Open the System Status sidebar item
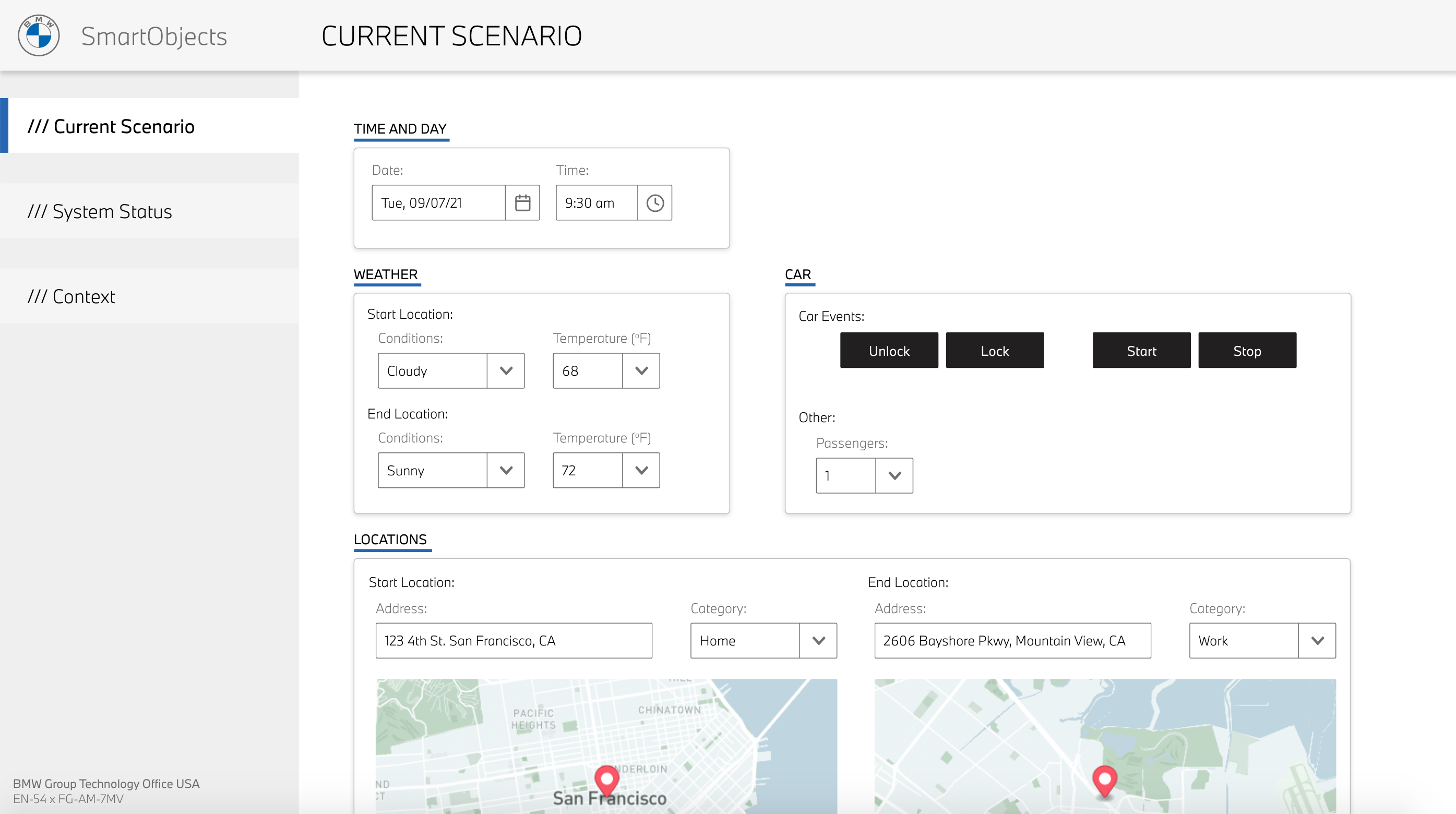The image size is (1456, 814). click(149, 211)
